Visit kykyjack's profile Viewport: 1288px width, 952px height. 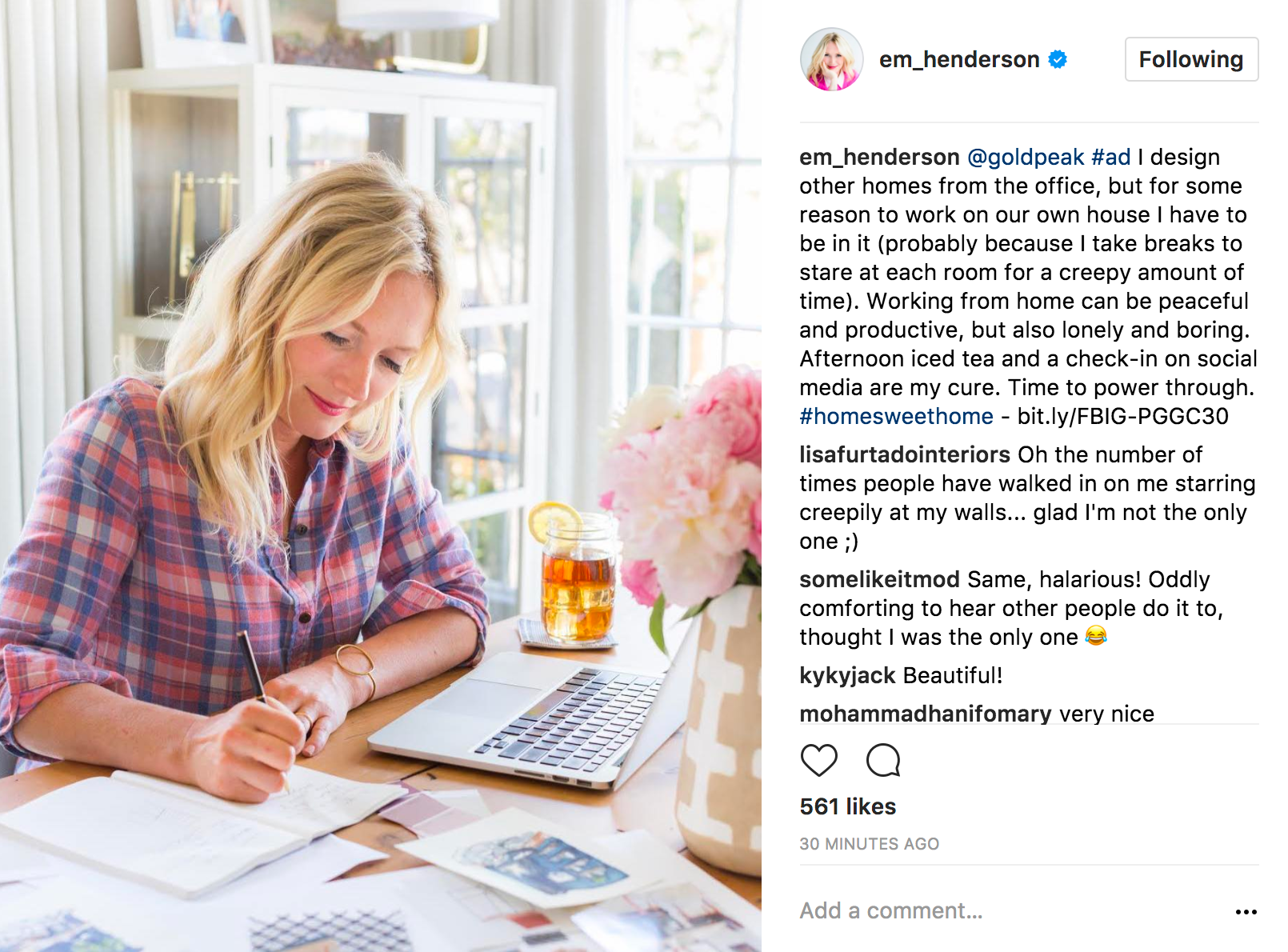847,675
